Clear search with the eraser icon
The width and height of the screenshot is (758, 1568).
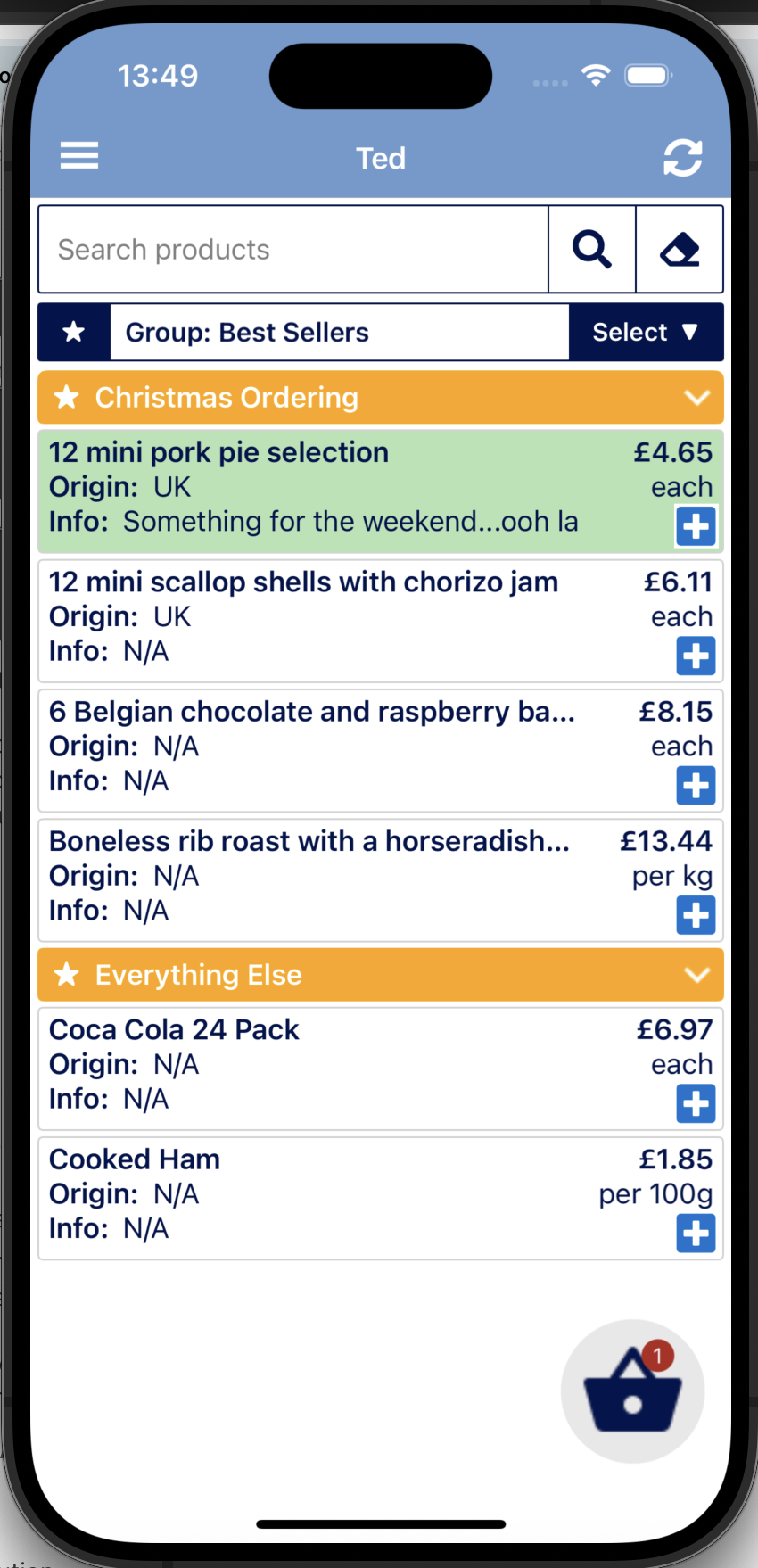coord(680,250)
